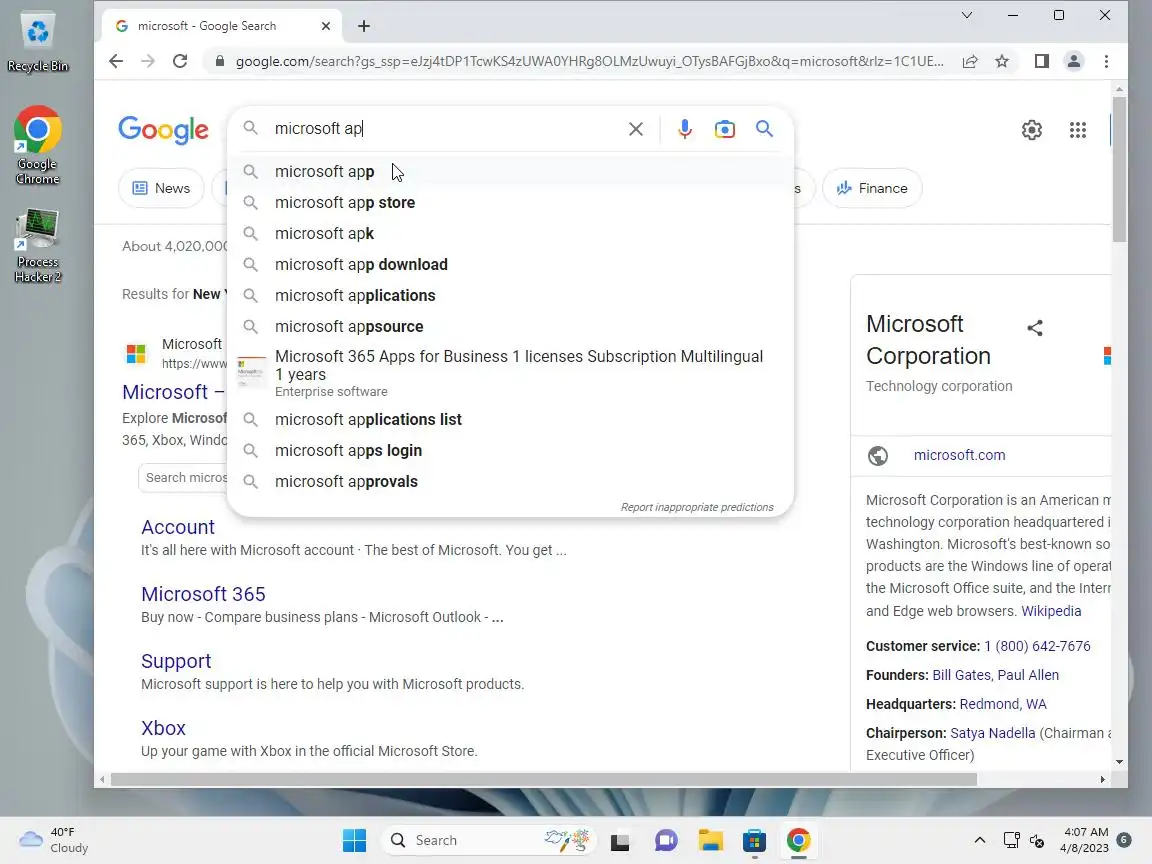This screenshot has width=1152, height=864.
Task: Open Wikedia link in description
Action: coord(1051,611)
